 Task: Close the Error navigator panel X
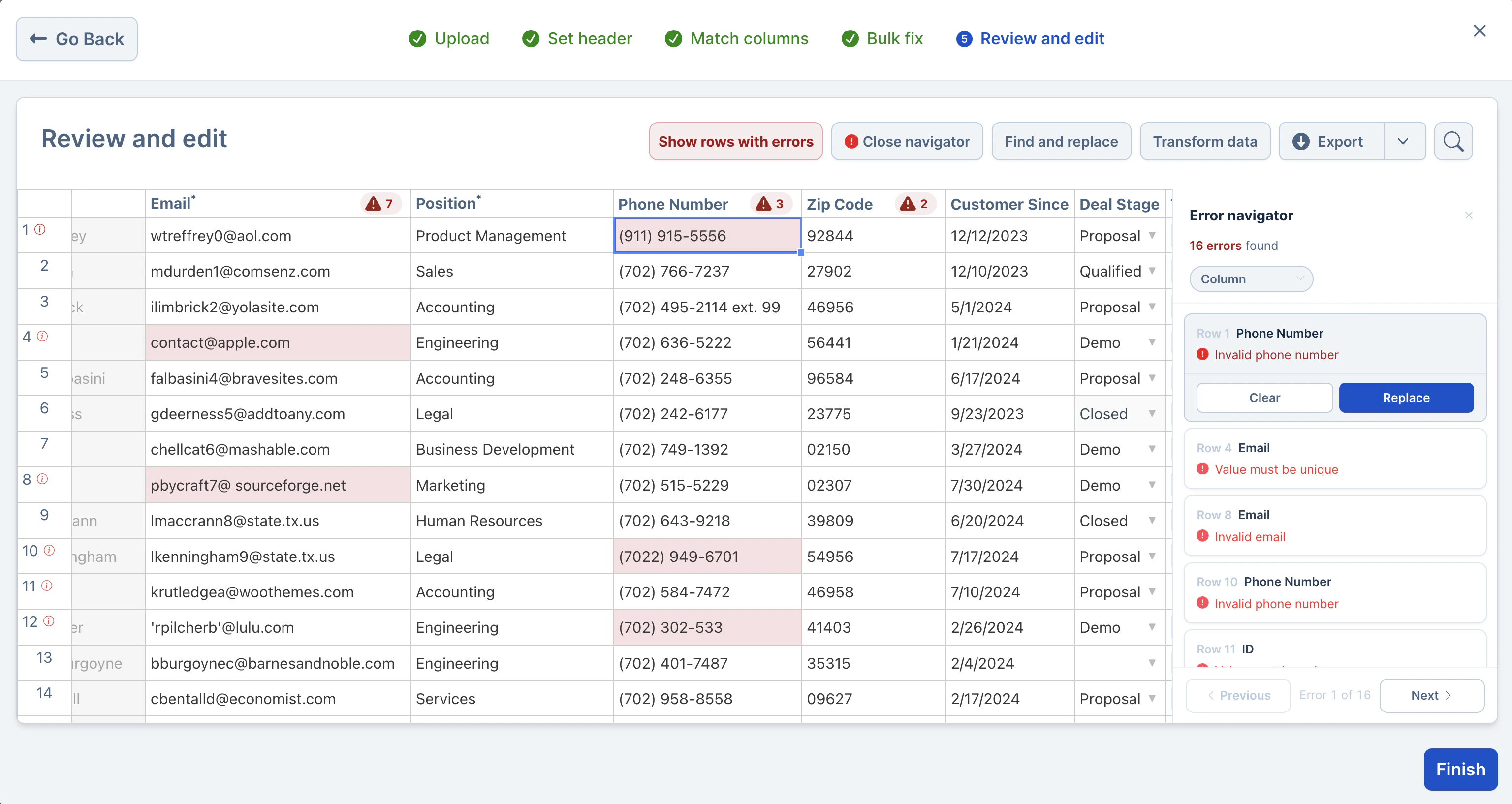[x=1469, y=216]
